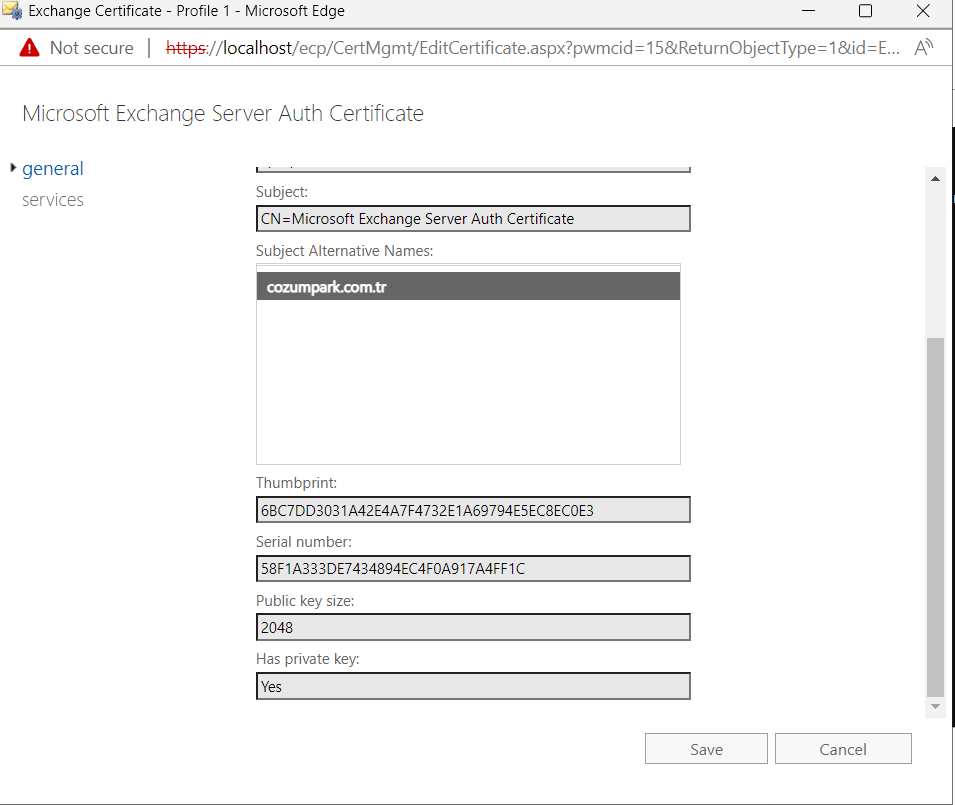Maximize the Edge window
The height and width of the screenshot is (805, 955).
tap(865, 11)
